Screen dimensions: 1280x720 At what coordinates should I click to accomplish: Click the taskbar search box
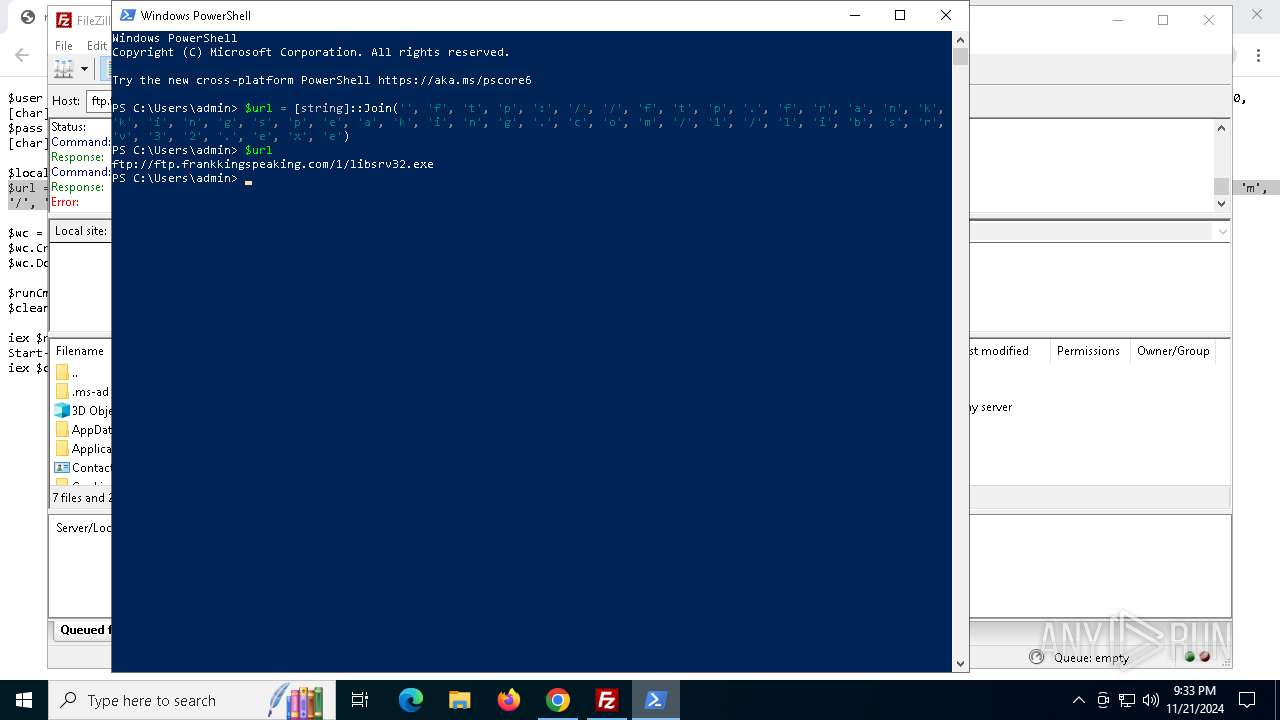coord(190,700)
